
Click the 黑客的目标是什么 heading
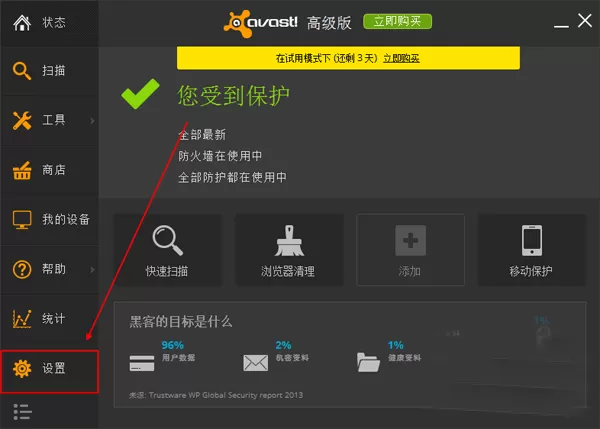coord(181,322)
